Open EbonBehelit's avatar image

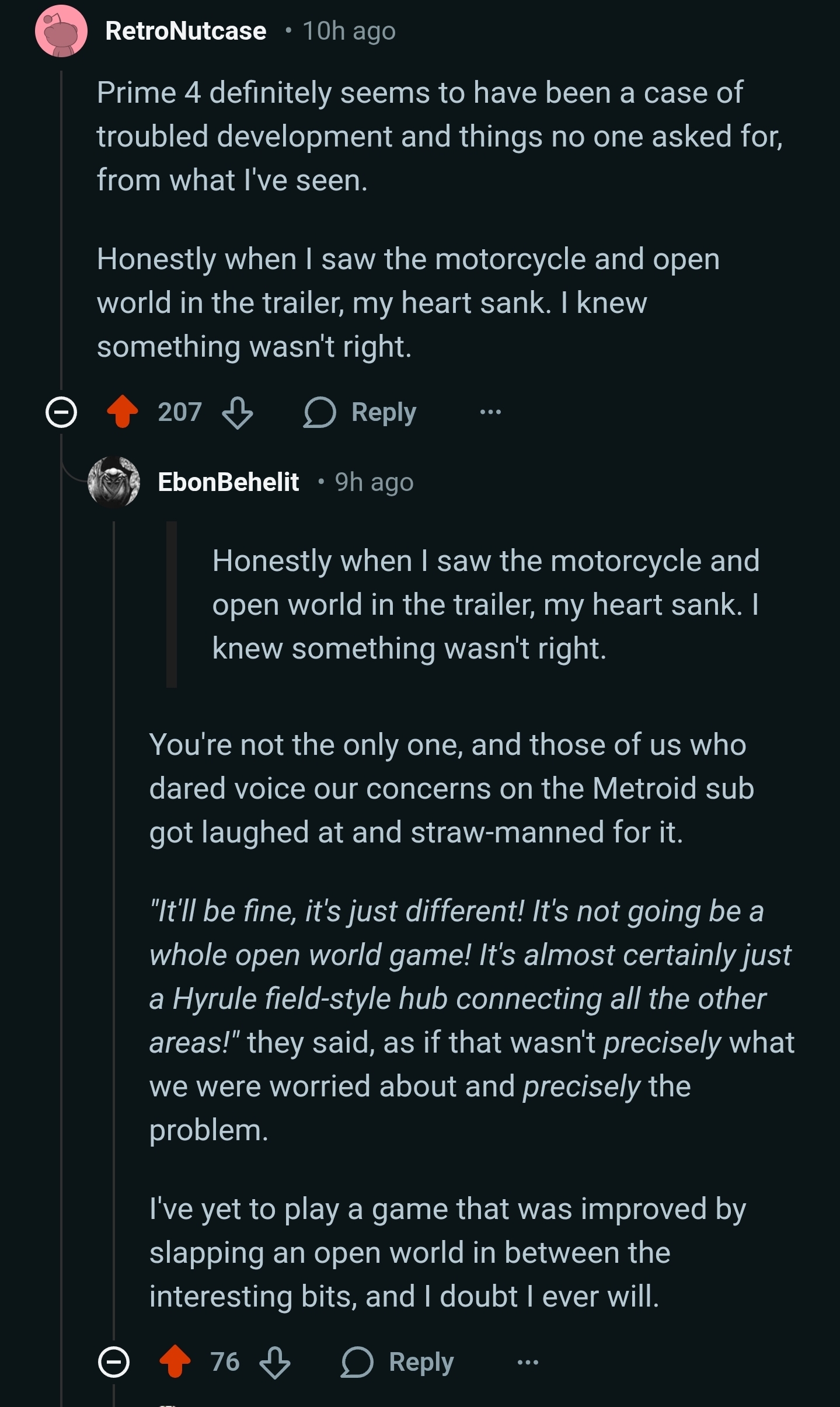114,482
